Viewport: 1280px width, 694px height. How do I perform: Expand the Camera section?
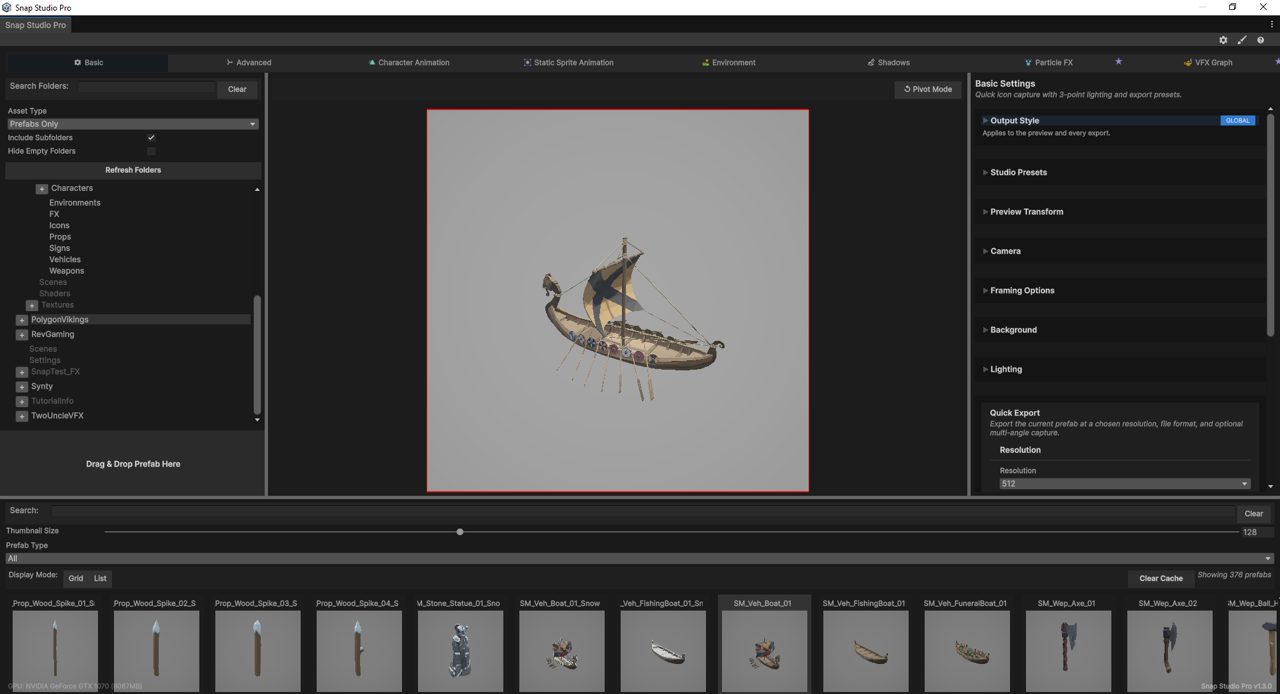coord(1005,251)
